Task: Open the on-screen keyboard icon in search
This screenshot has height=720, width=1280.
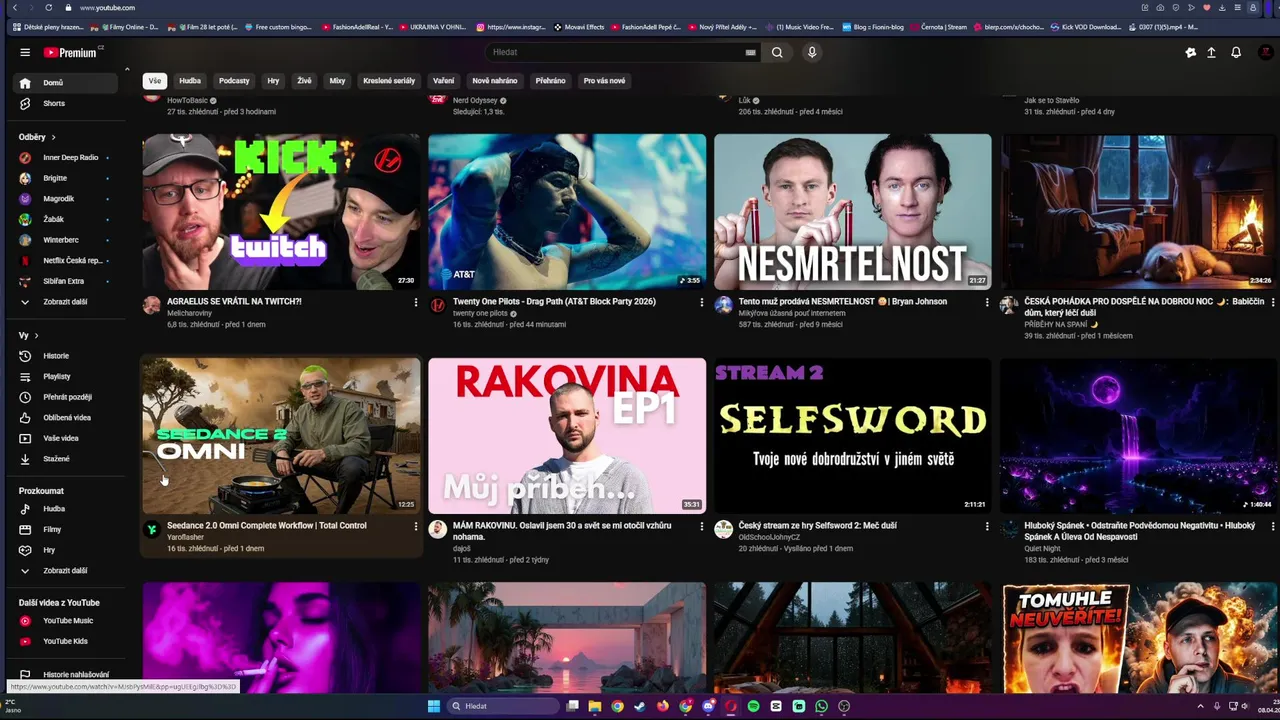Action: 750,52
